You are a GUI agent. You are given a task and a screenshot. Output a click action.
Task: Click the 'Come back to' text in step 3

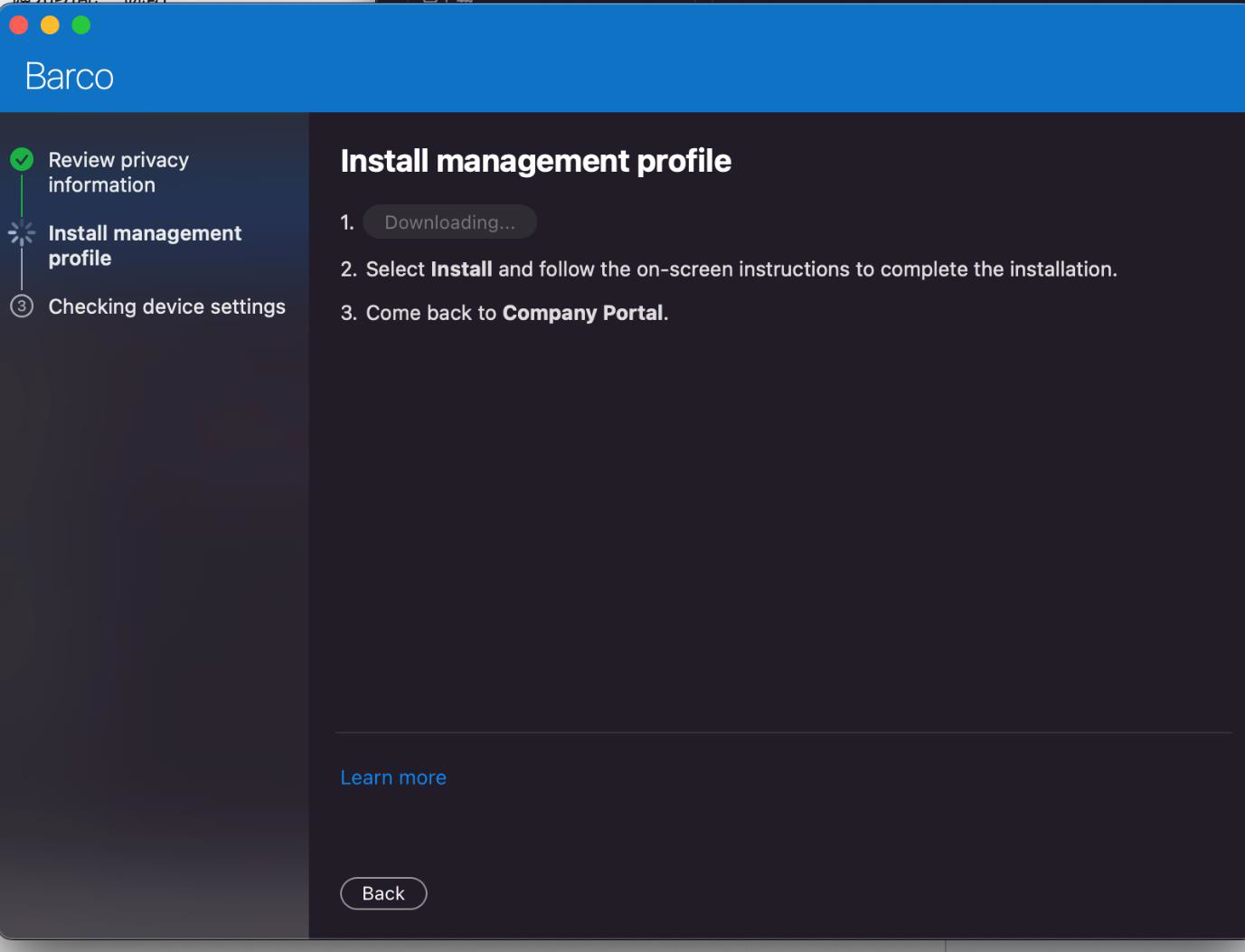pyautogui.click(x=431, y=313)
